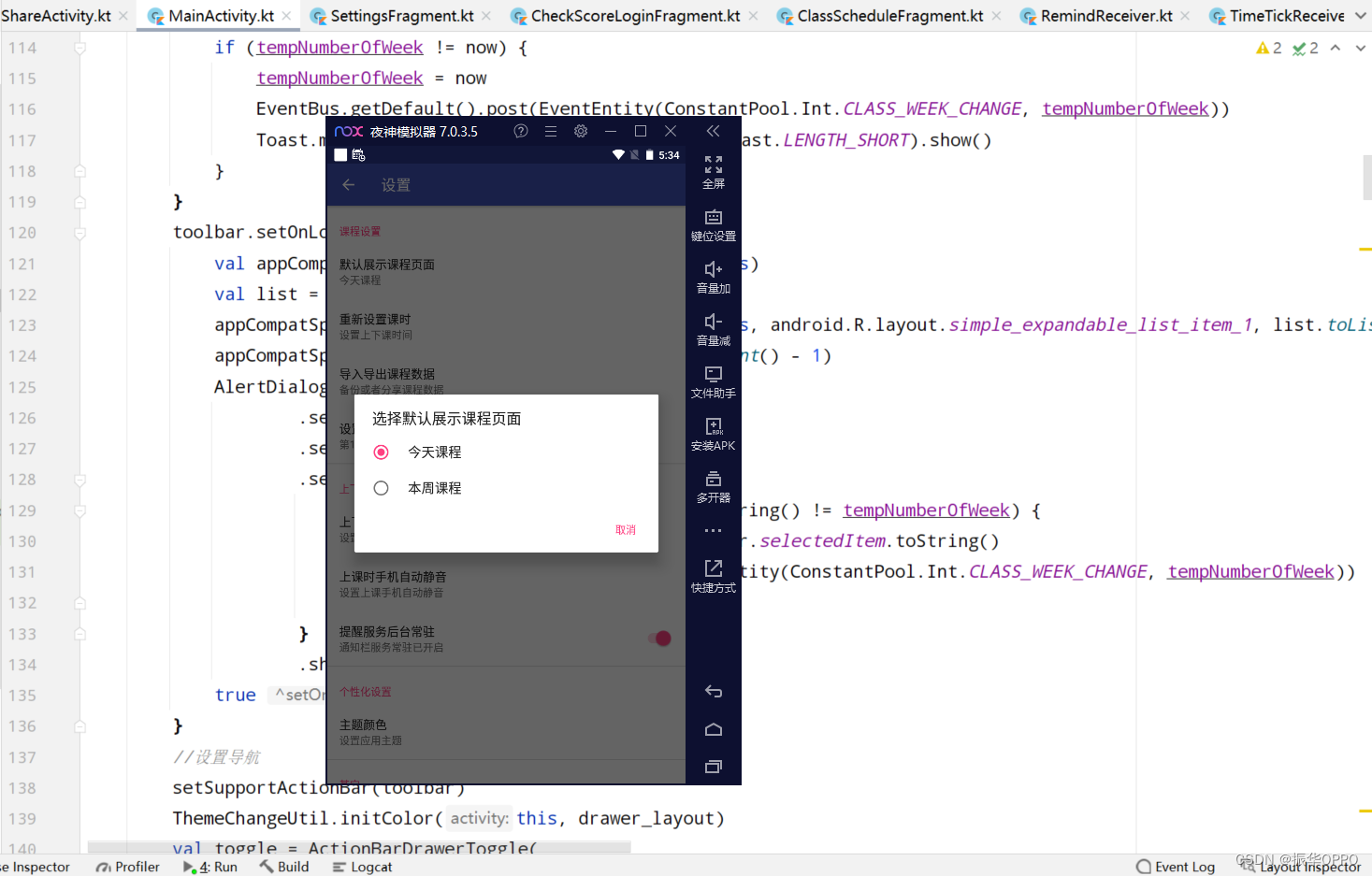Show hidden editor tabs dropdown
This screenshot has height=876, width=1372.
[1361, 16]
